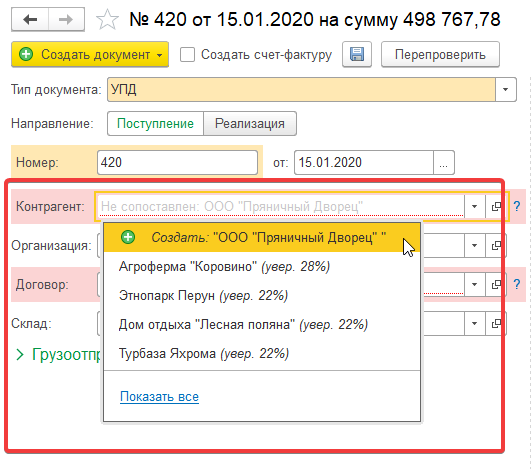The width and height of the screenshot is (531, 473).
Task: Click the back arrow navigation button
Action: 30,19
